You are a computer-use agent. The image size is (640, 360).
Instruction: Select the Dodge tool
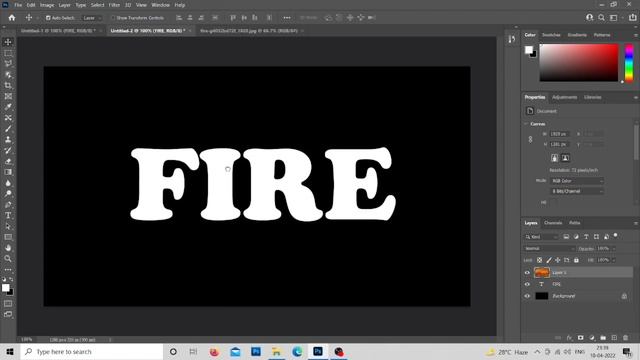pos(8,194)
